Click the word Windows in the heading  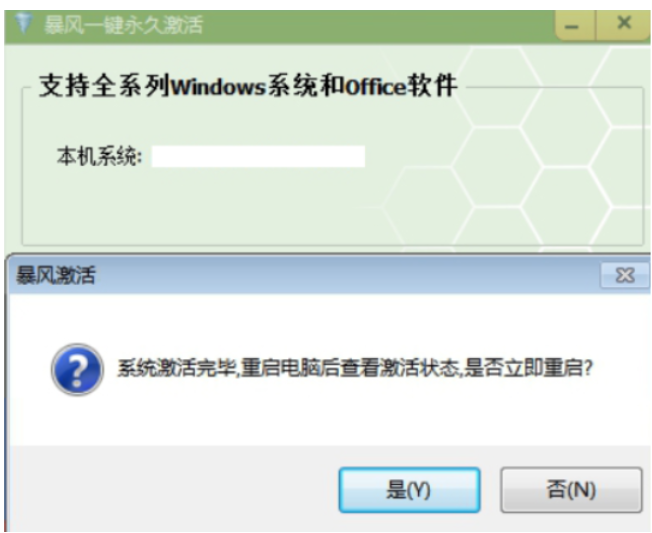(218, 87)
